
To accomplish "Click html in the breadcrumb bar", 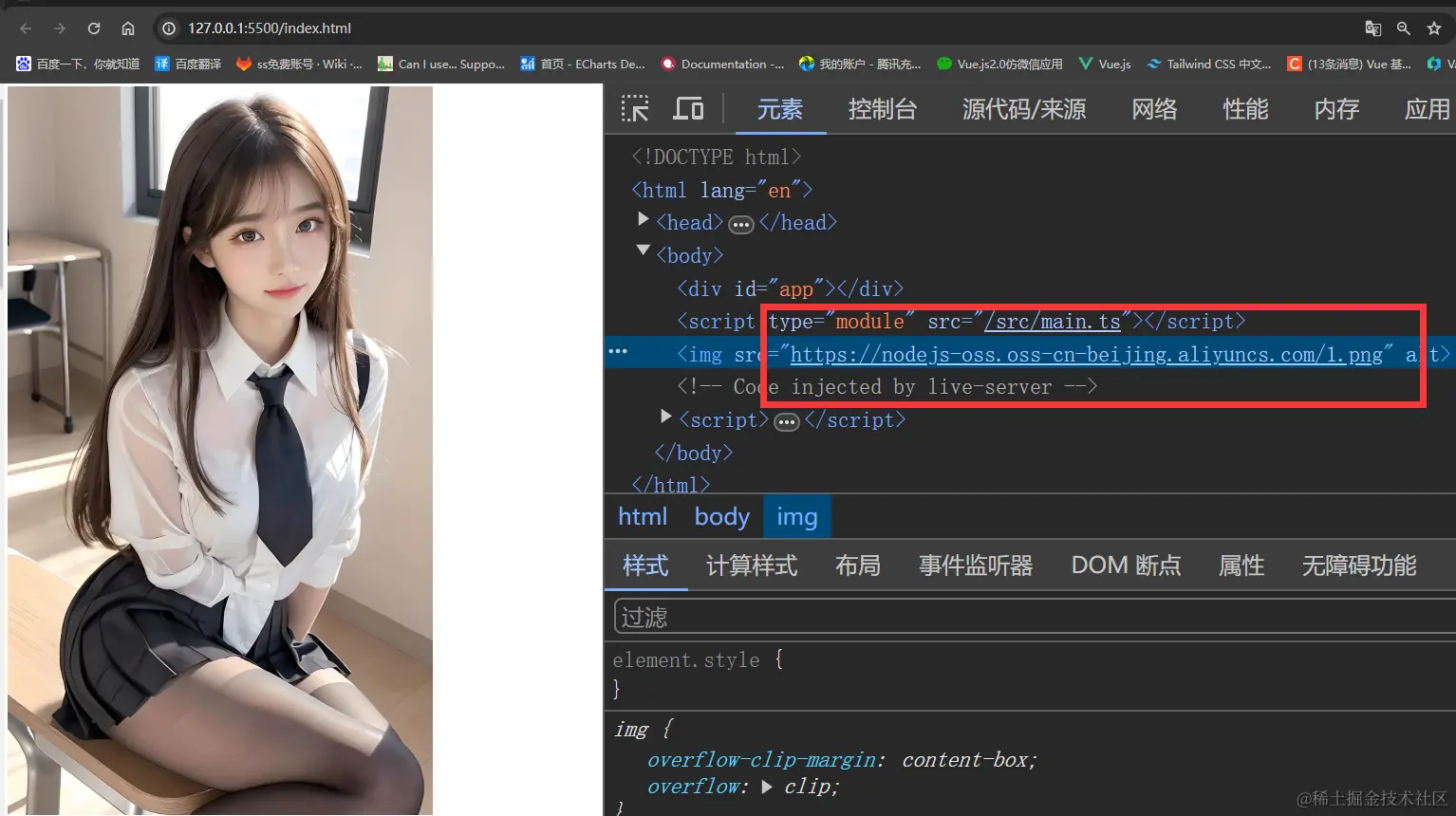I will (643, 517).
